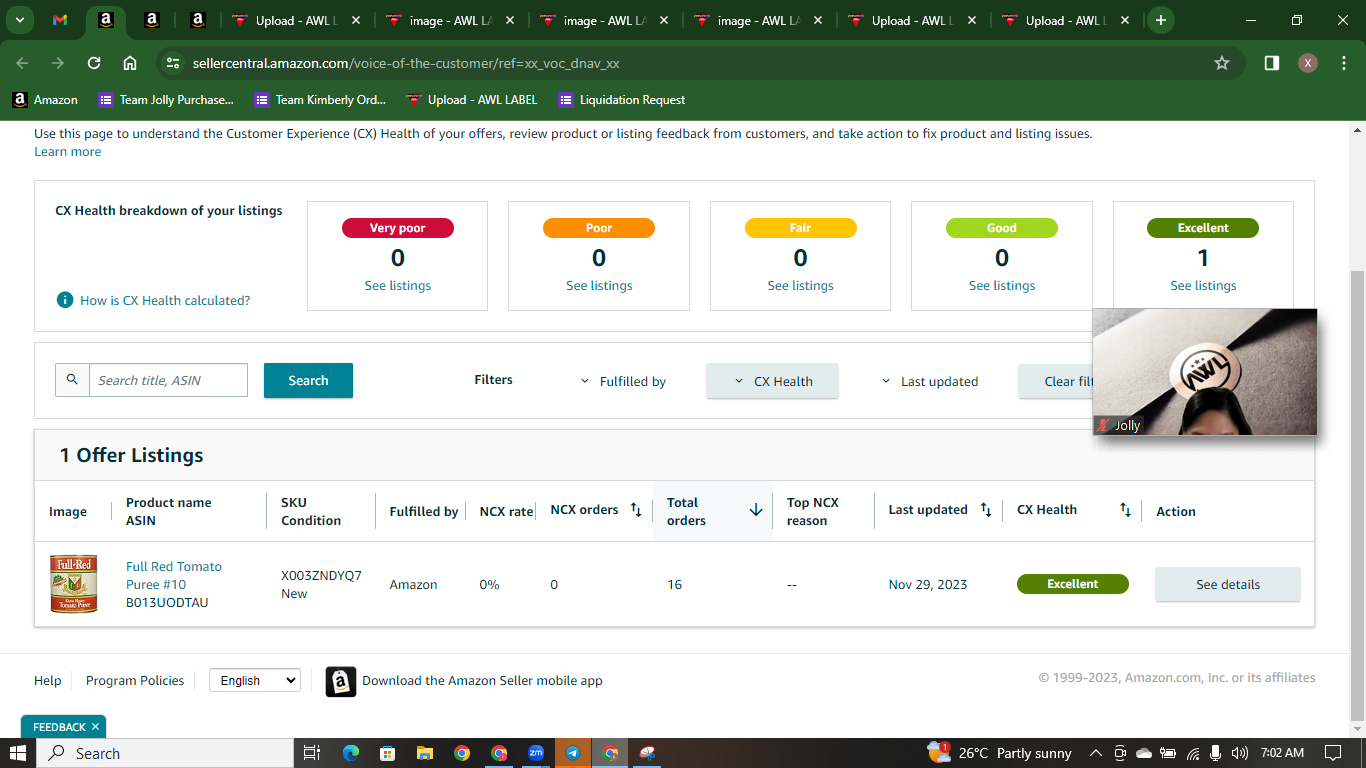The image size is (1366, 768).
Task: Sort the CX Health column arrows
Action: 1125,510
